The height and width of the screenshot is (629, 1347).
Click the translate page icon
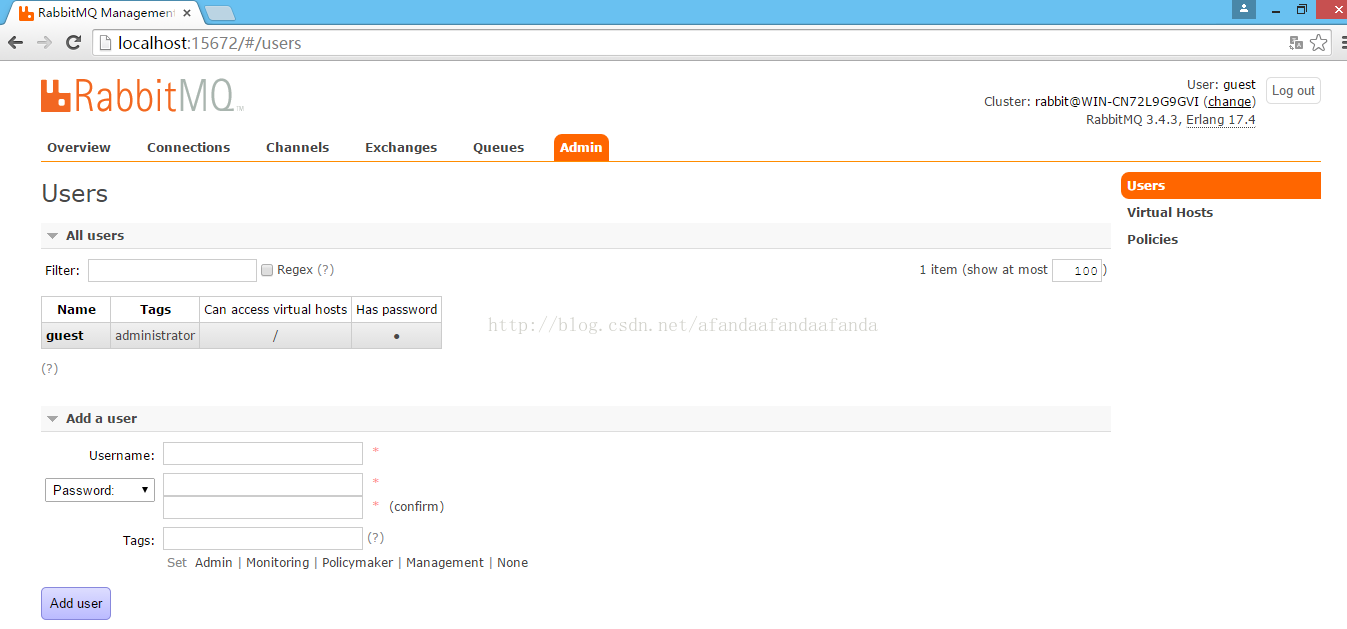pyautogui.click(x=1296, y=43)
